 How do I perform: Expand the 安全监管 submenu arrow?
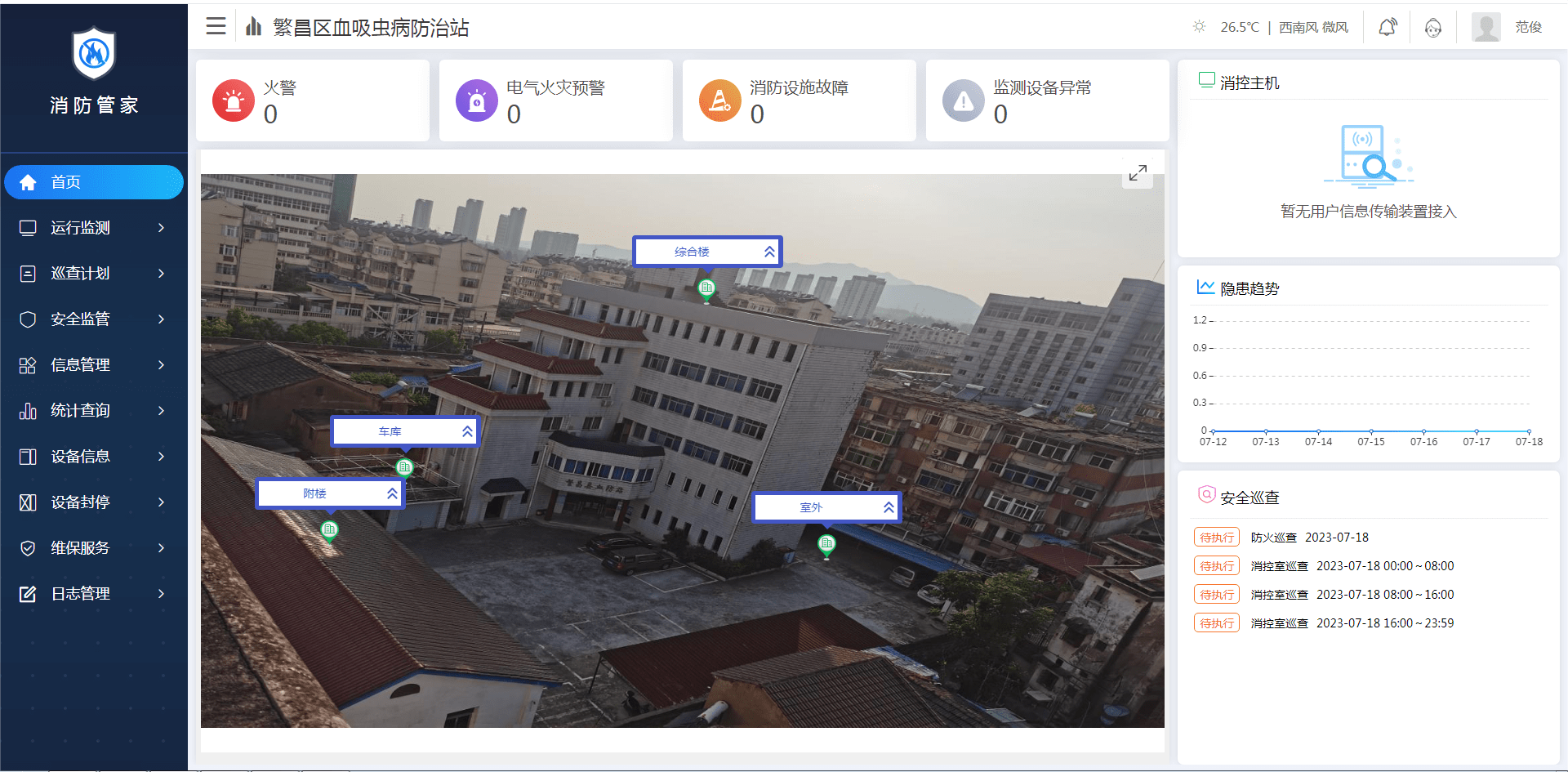coord(162,319)
